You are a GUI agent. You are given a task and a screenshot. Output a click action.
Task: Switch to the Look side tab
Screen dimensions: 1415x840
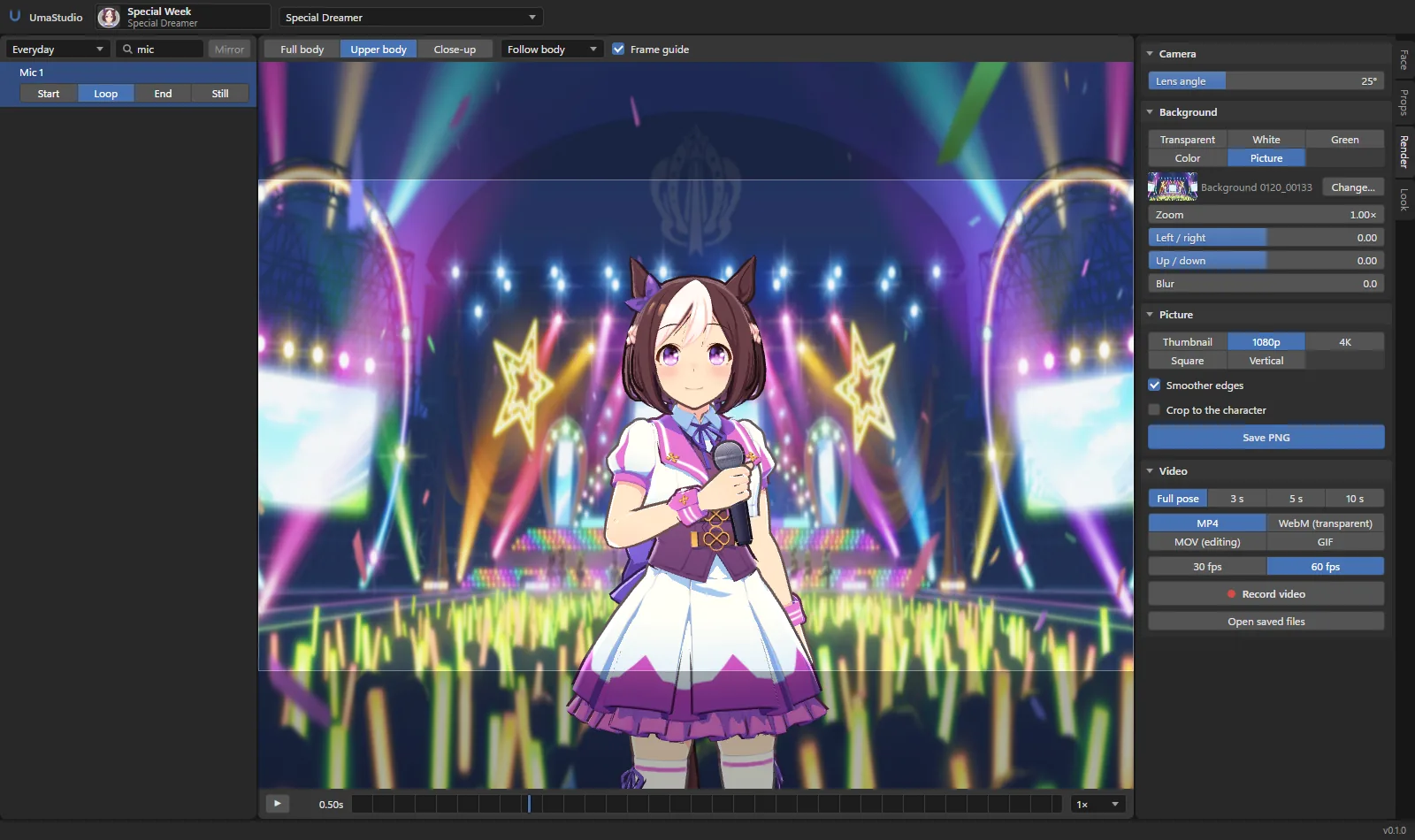click(1404, 199)
